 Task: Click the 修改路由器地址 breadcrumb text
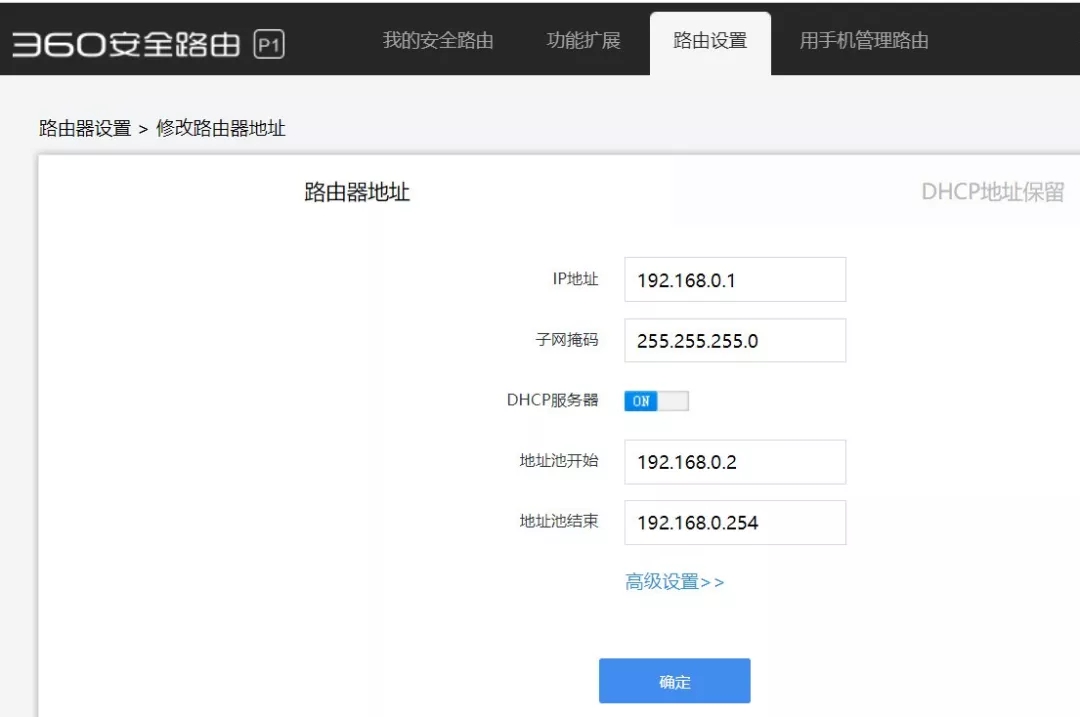(222, 128)
